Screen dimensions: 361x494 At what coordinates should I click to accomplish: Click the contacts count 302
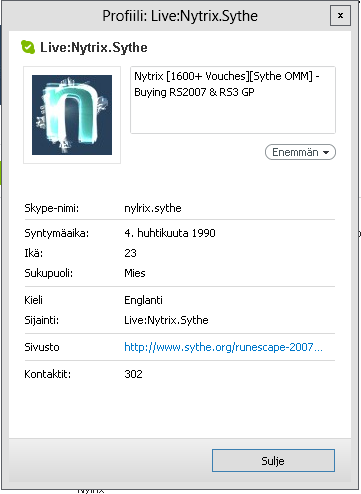[133, 374]
